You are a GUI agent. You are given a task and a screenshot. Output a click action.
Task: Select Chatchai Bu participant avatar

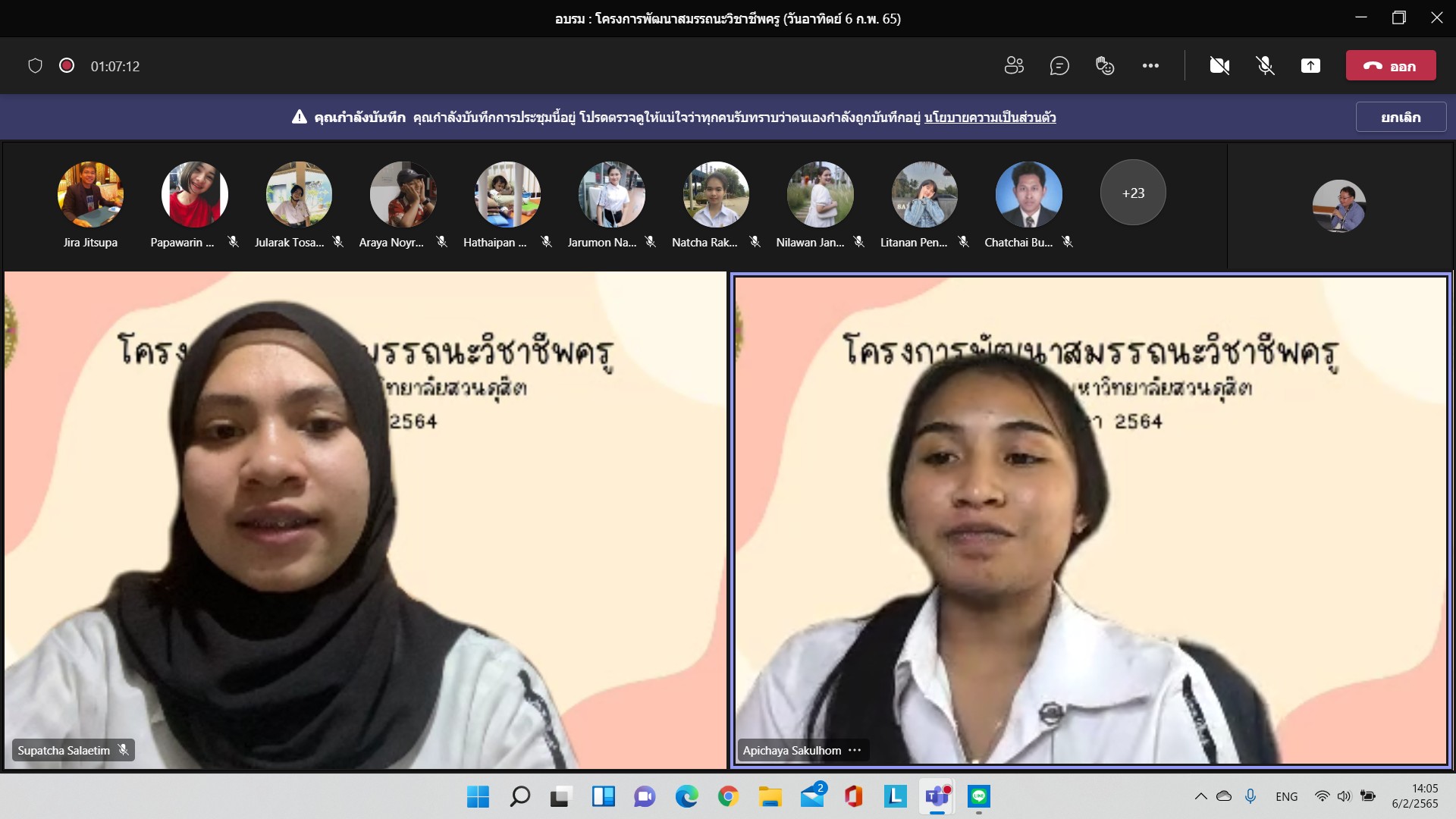(1028, 194)
